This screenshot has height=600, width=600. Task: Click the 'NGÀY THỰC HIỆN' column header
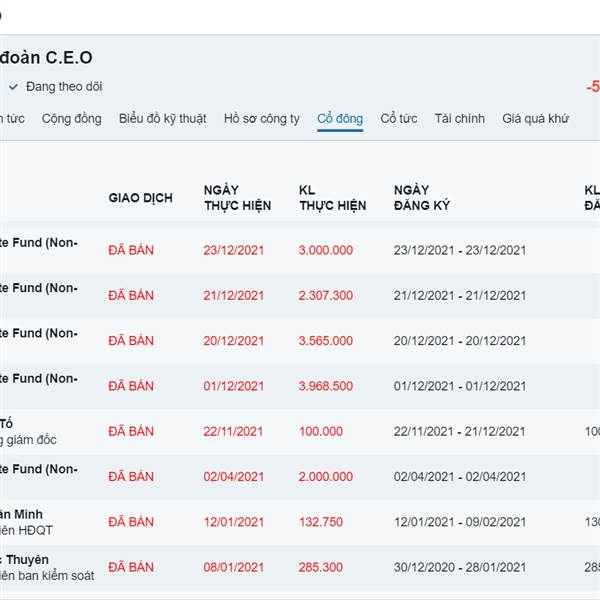[237, 198]
